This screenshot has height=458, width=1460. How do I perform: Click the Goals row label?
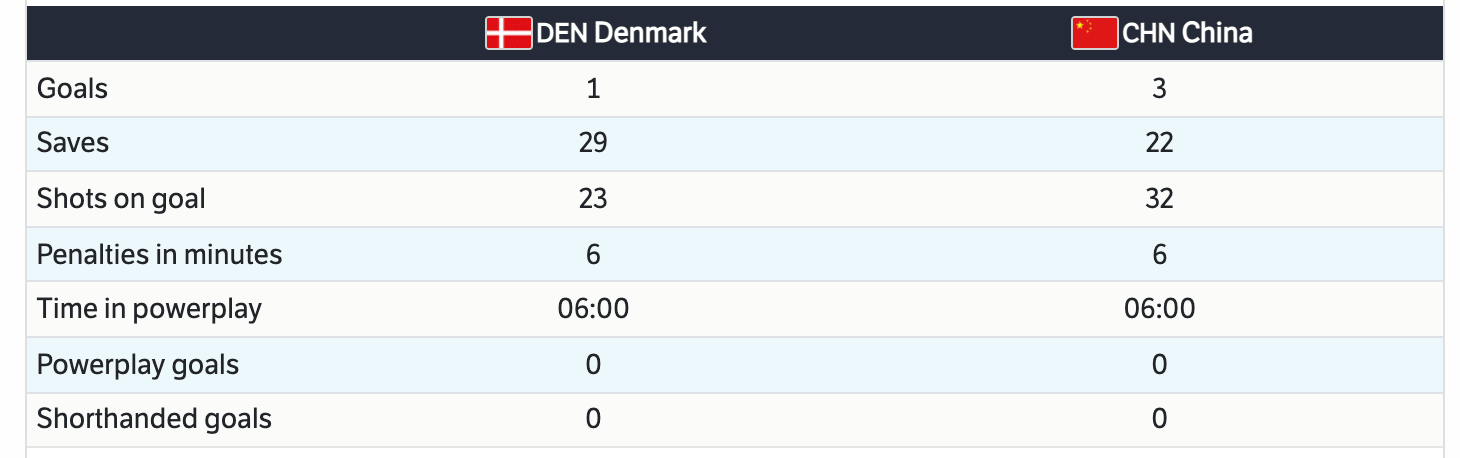pyautogui.click(x=72, y=89)
